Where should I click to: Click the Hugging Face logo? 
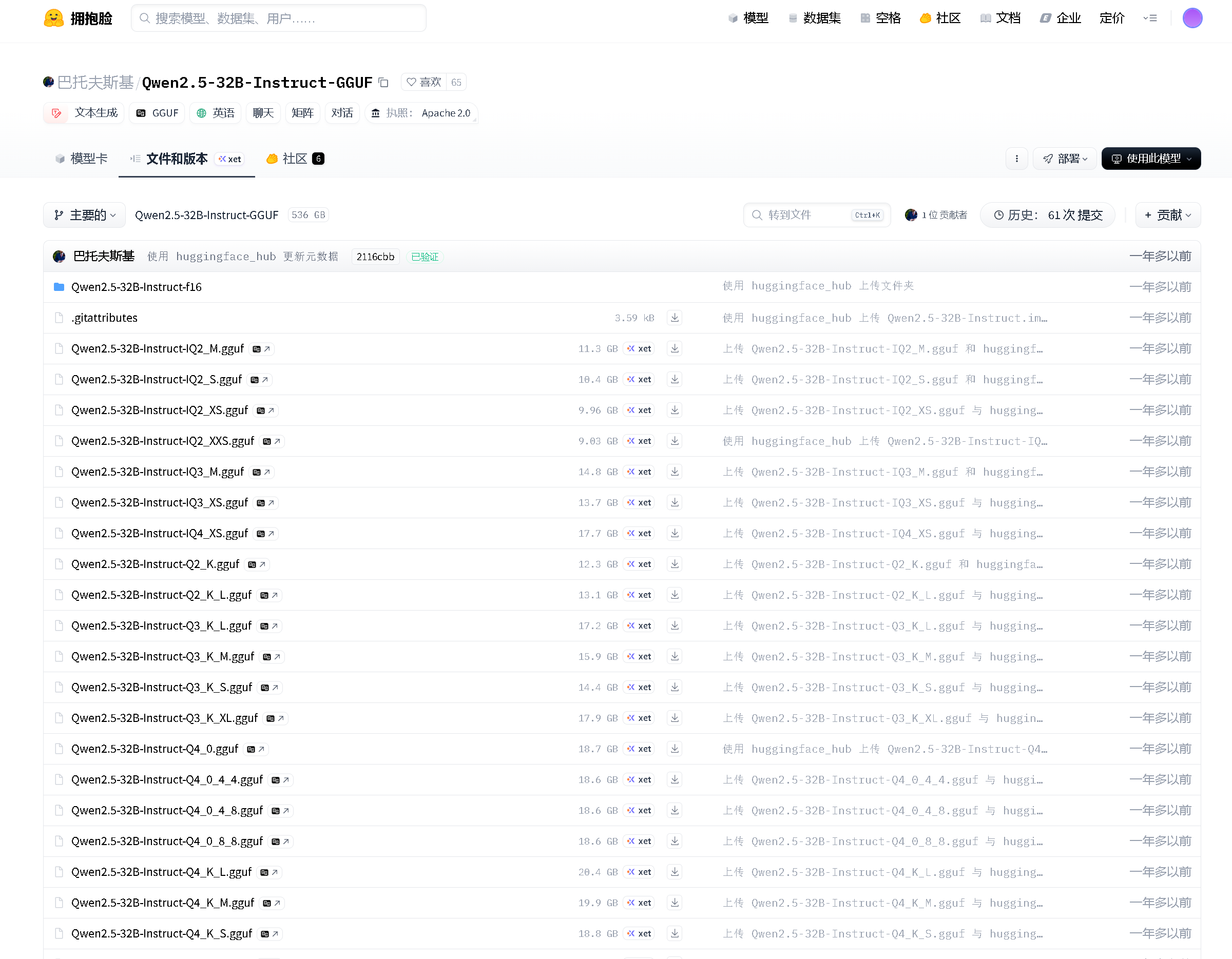coord(54,18)
